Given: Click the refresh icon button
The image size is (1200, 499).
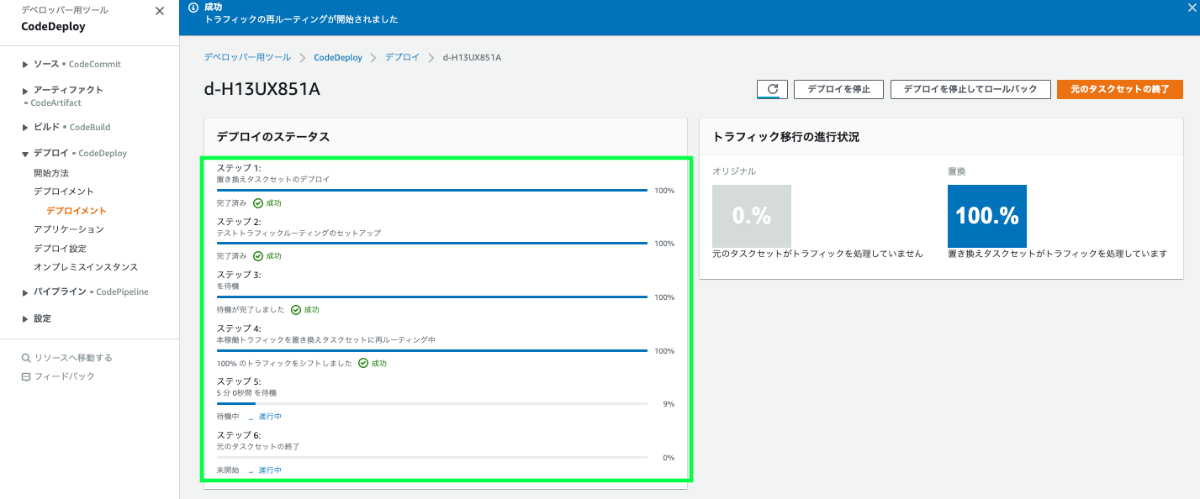Looking at the screenshot, I should tap(772, 89).
